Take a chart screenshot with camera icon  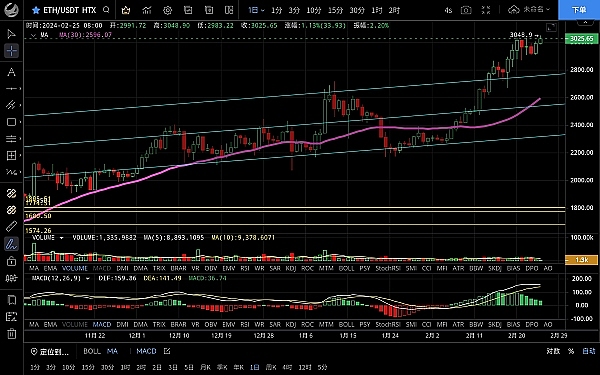click(466, 10)
